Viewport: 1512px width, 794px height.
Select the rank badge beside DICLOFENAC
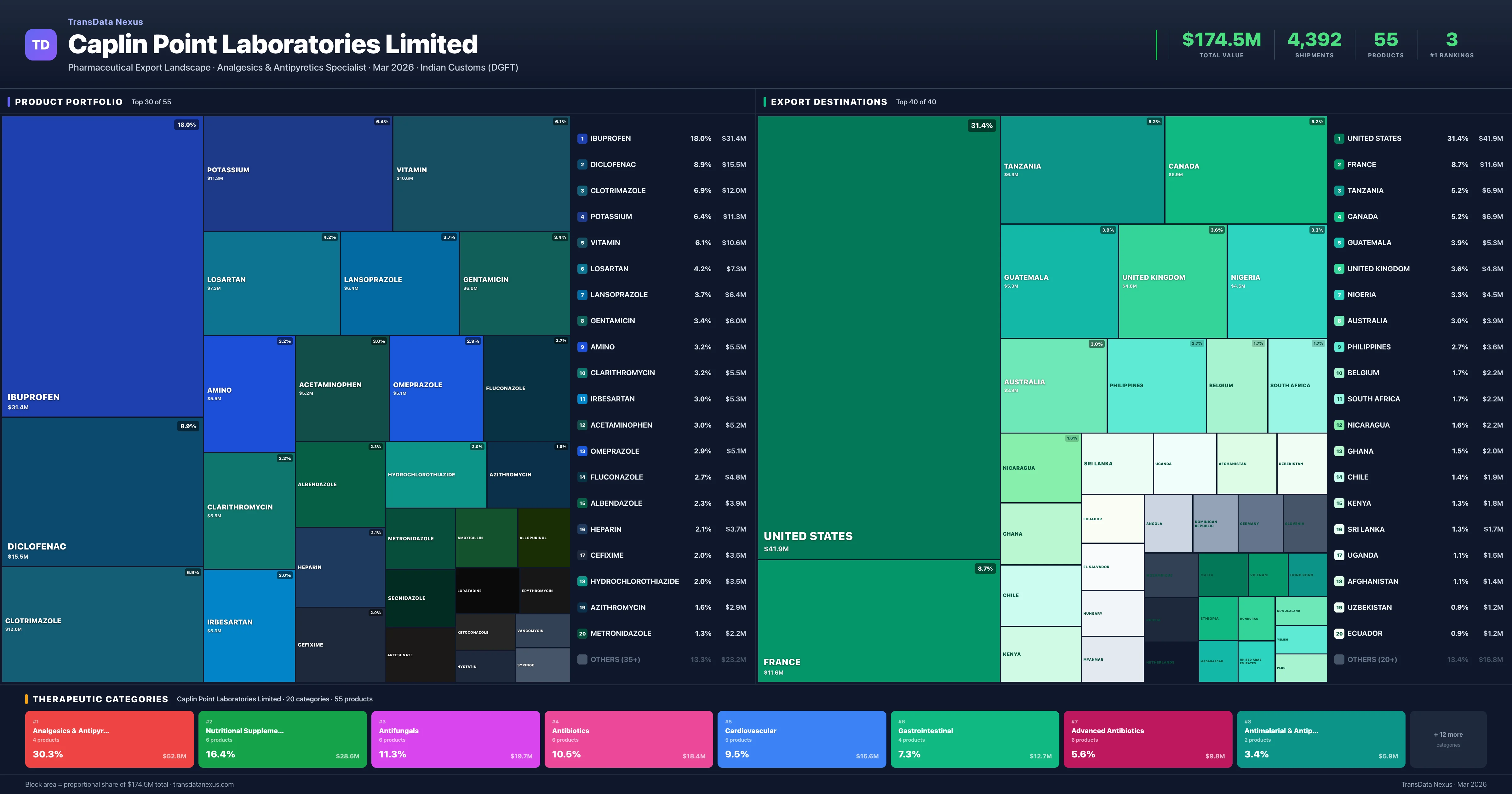[582, 164]
